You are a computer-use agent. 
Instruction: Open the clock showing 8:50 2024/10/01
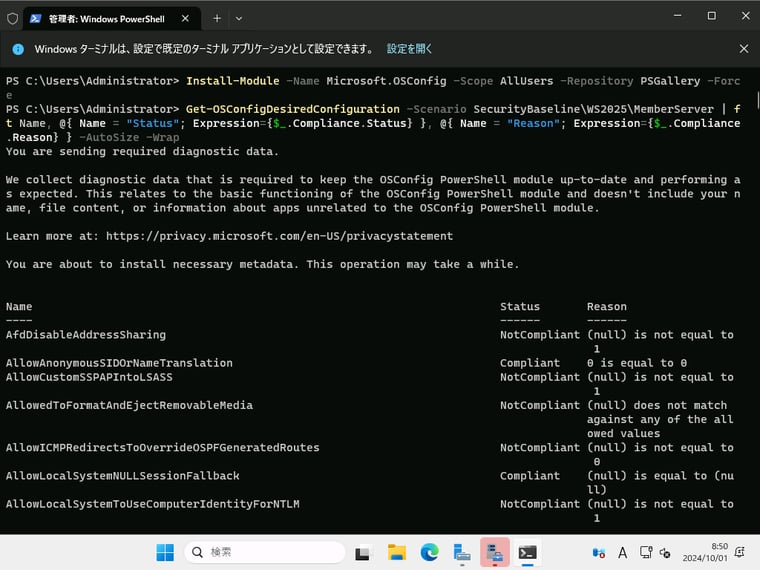[x=705, y=552]
